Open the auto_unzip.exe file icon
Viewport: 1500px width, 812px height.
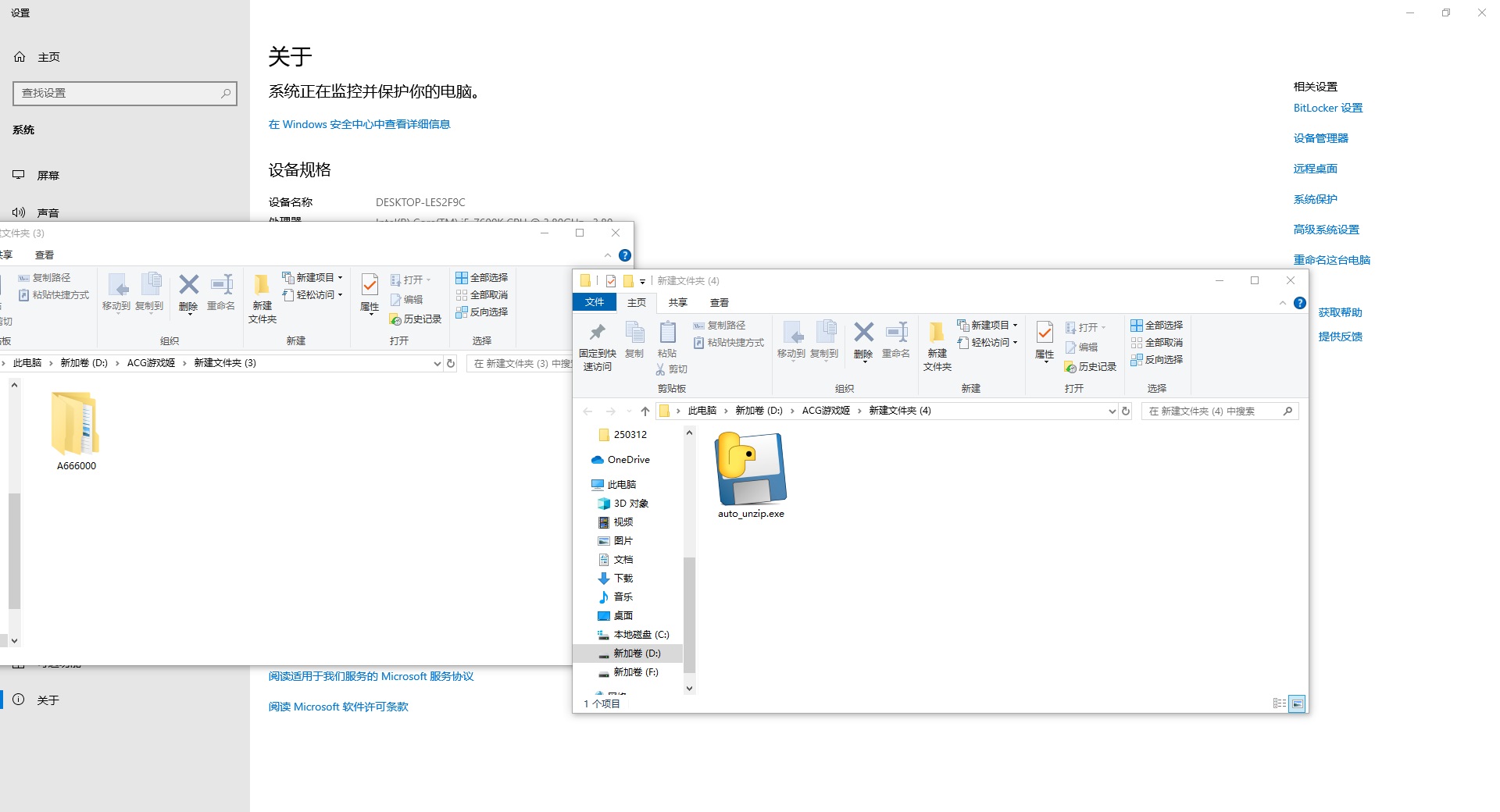(751, 468)
